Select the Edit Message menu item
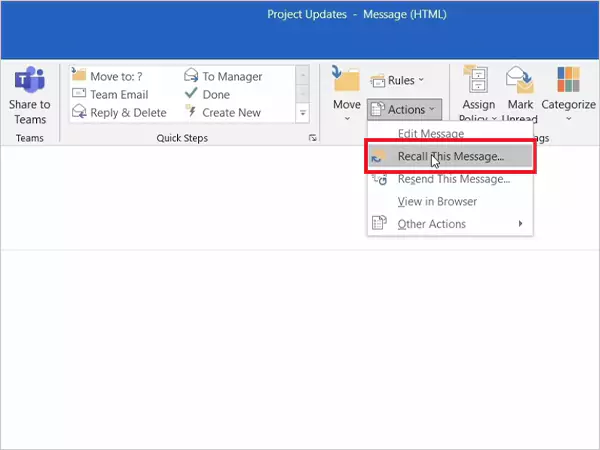The image size is (600, 450). 450,133
